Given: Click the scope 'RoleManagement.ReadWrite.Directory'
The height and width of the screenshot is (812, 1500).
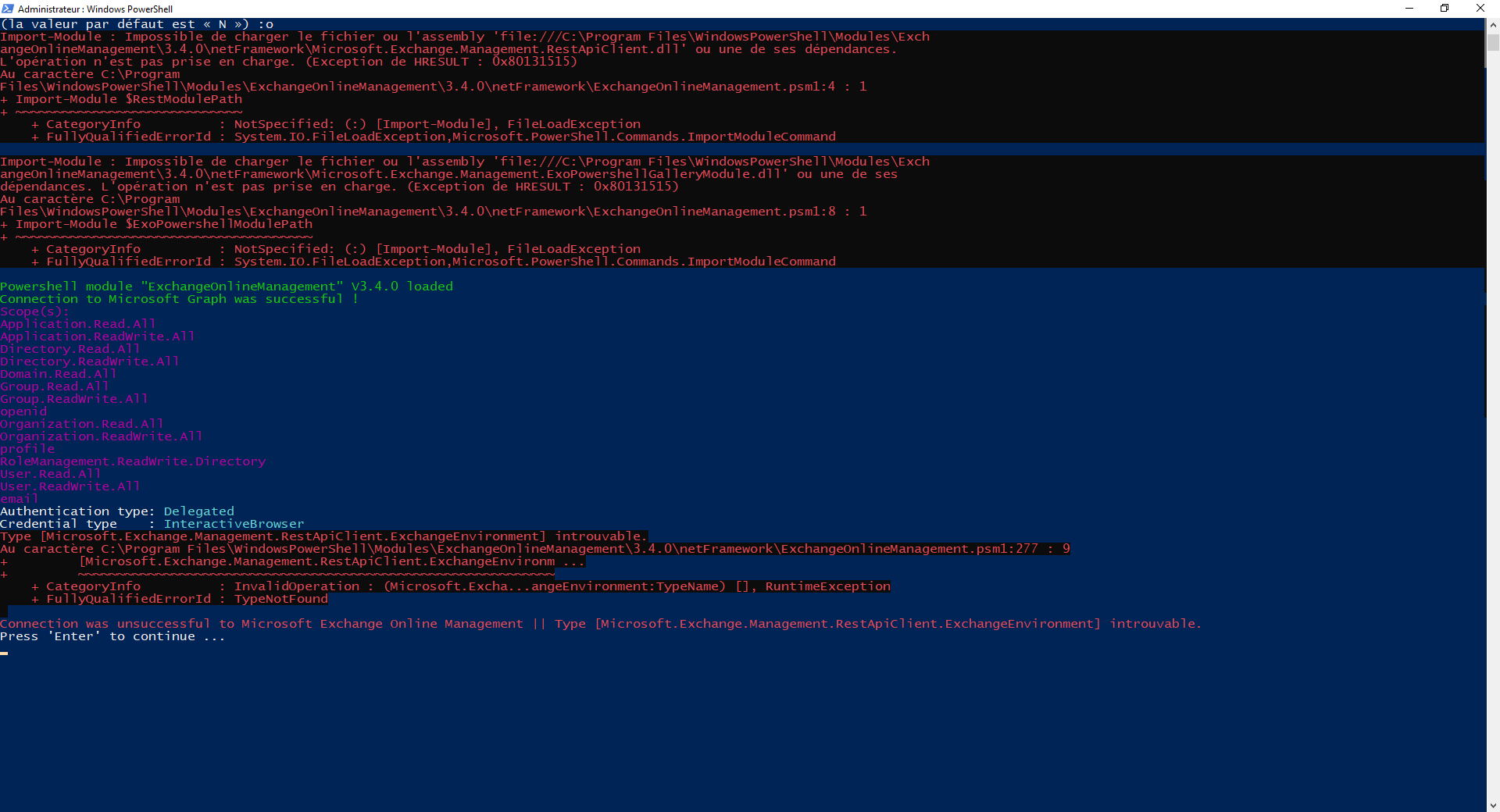Looking at the screenshot, I should 133,461.
